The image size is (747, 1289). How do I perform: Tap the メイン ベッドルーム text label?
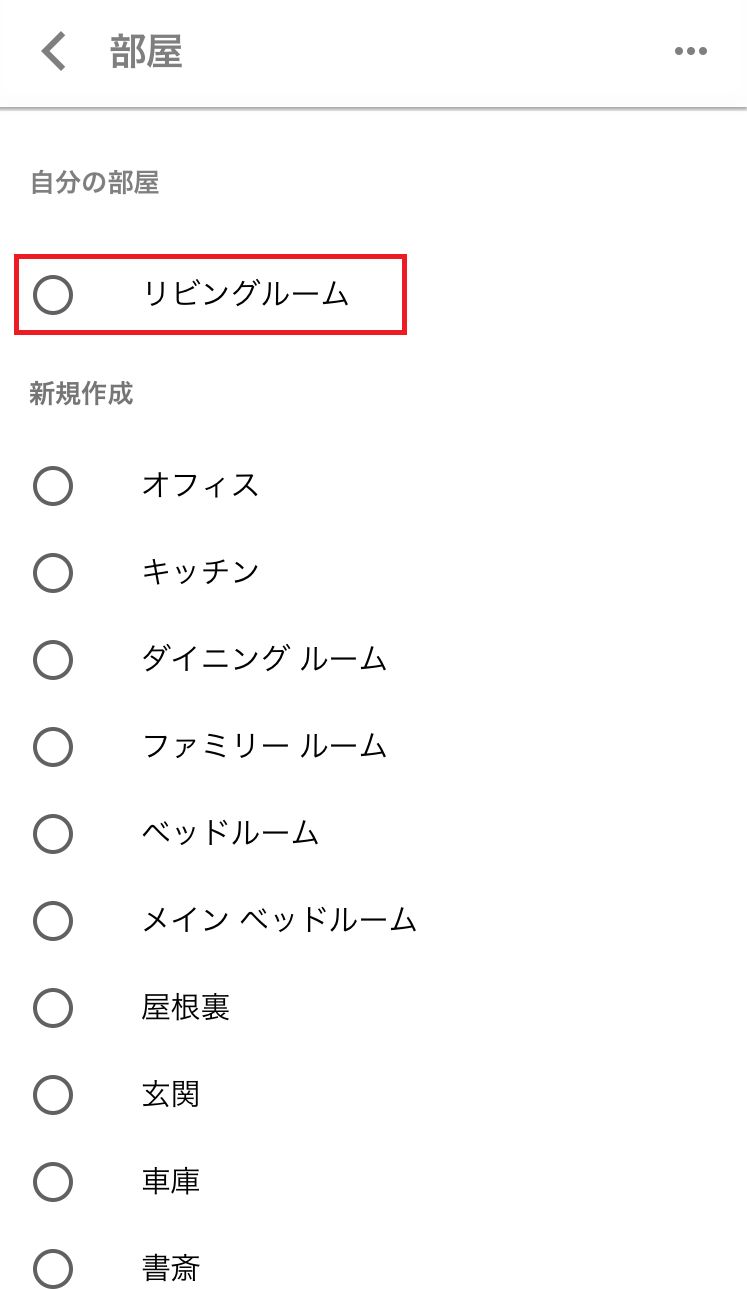coord(279,920)
